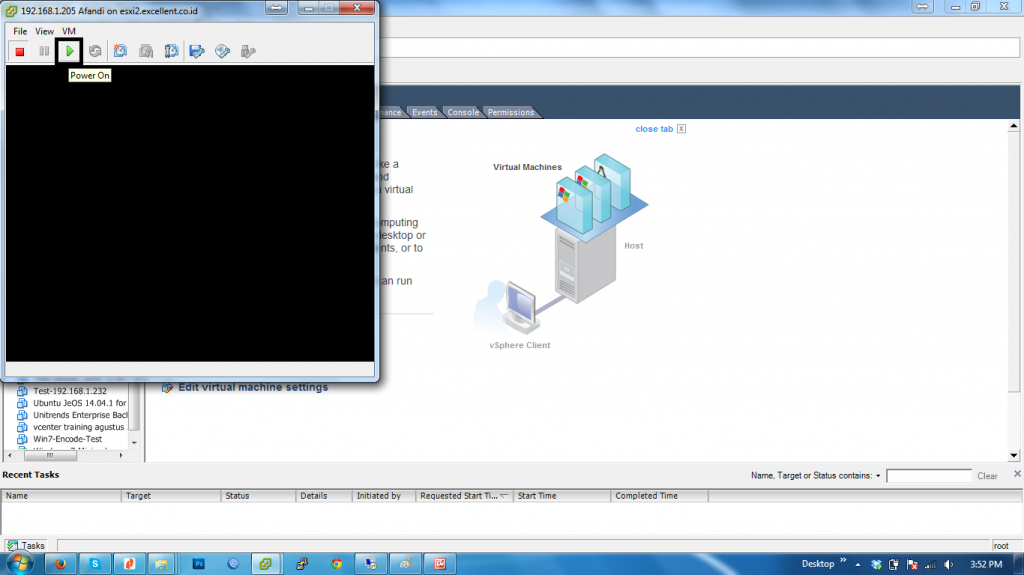Click the Reset VM toolbar icon
Image resolution: width=1024 pixels, height=575 pixels.
(95, 51)
